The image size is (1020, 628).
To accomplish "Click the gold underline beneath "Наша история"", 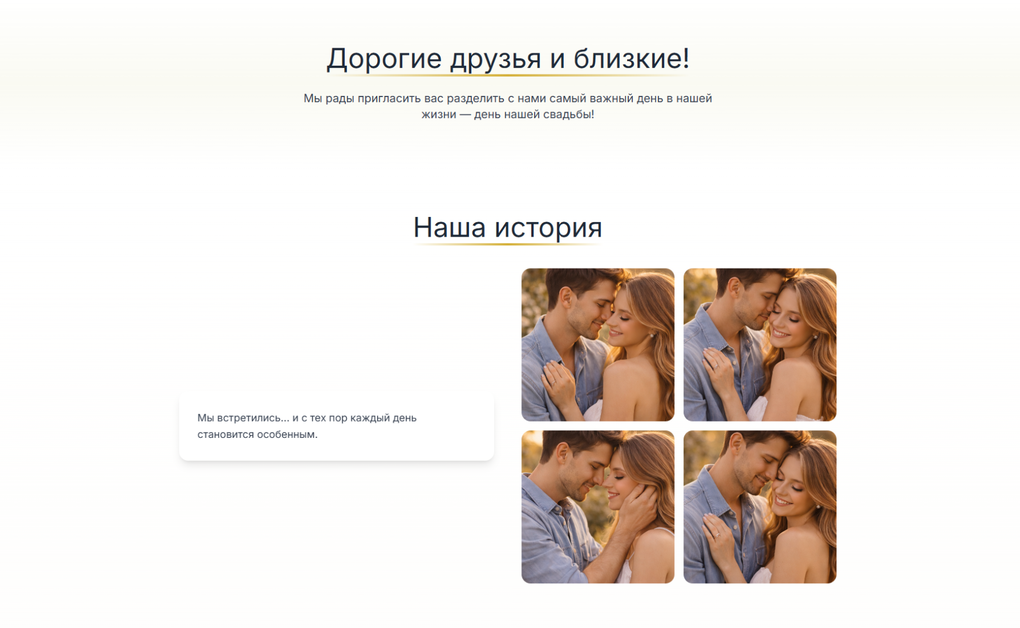I will point(507,244).
